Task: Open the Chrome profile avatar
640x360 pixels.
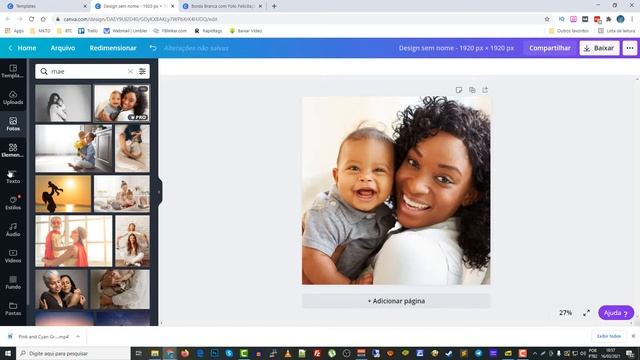Action: click(620, 19)
